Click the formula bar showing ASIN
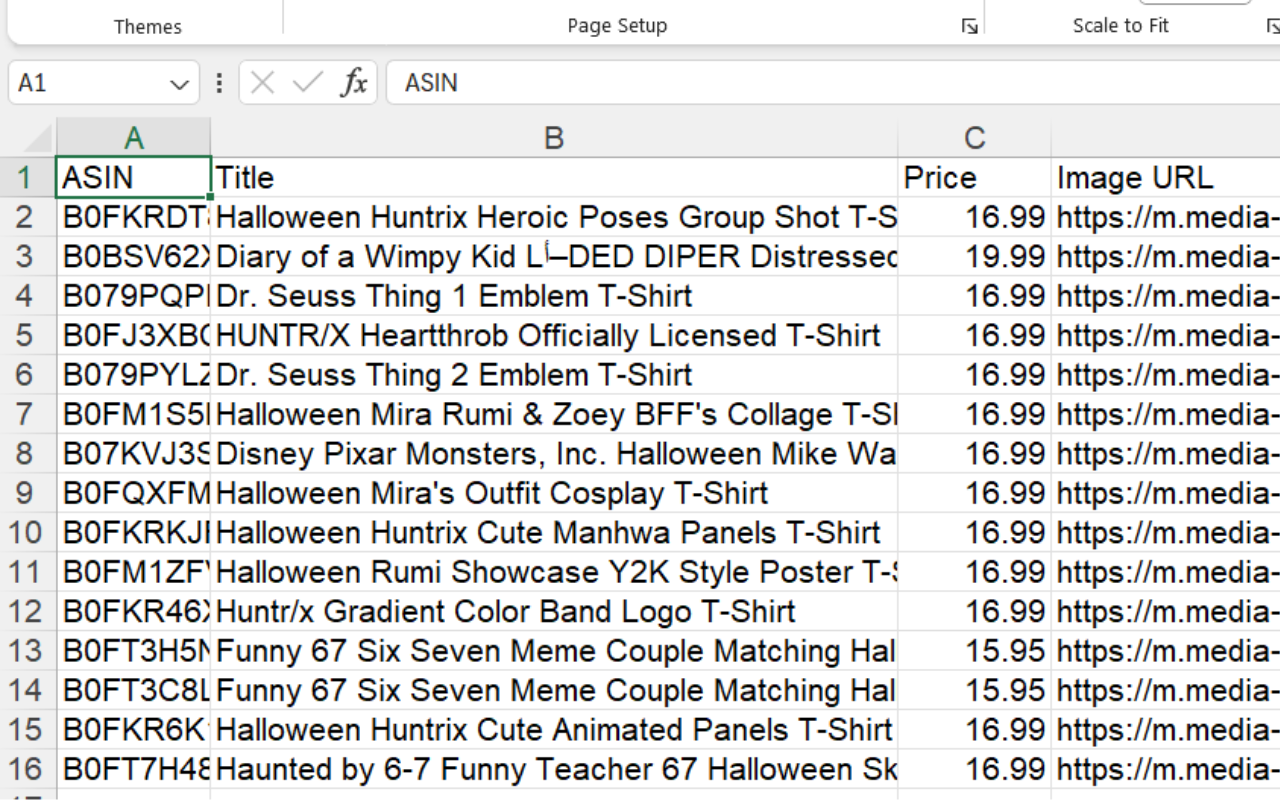This screenshot has height=800, width=1280. (832, 83)
